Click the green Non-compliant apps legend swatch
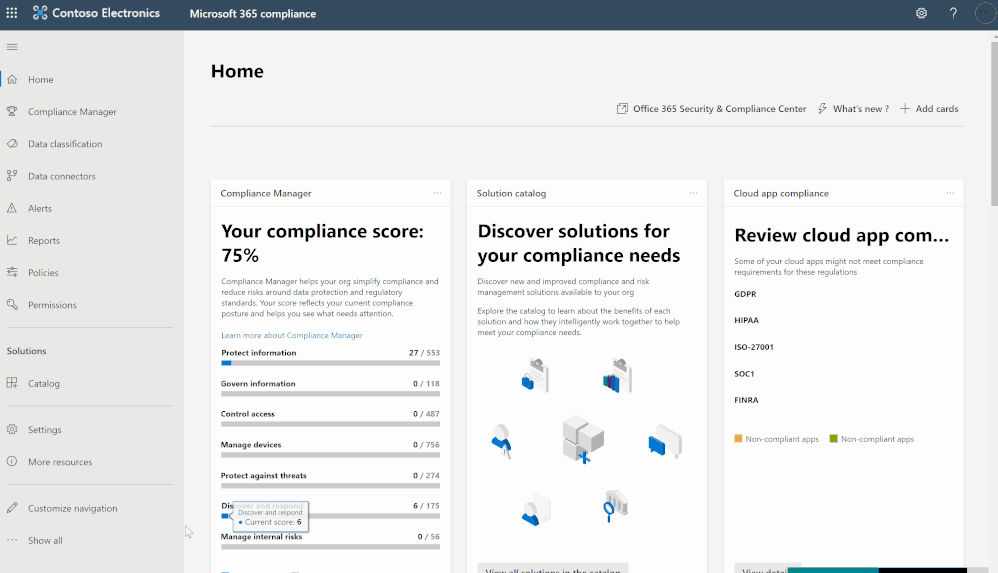The image size is (998, 573). point(834,439)
